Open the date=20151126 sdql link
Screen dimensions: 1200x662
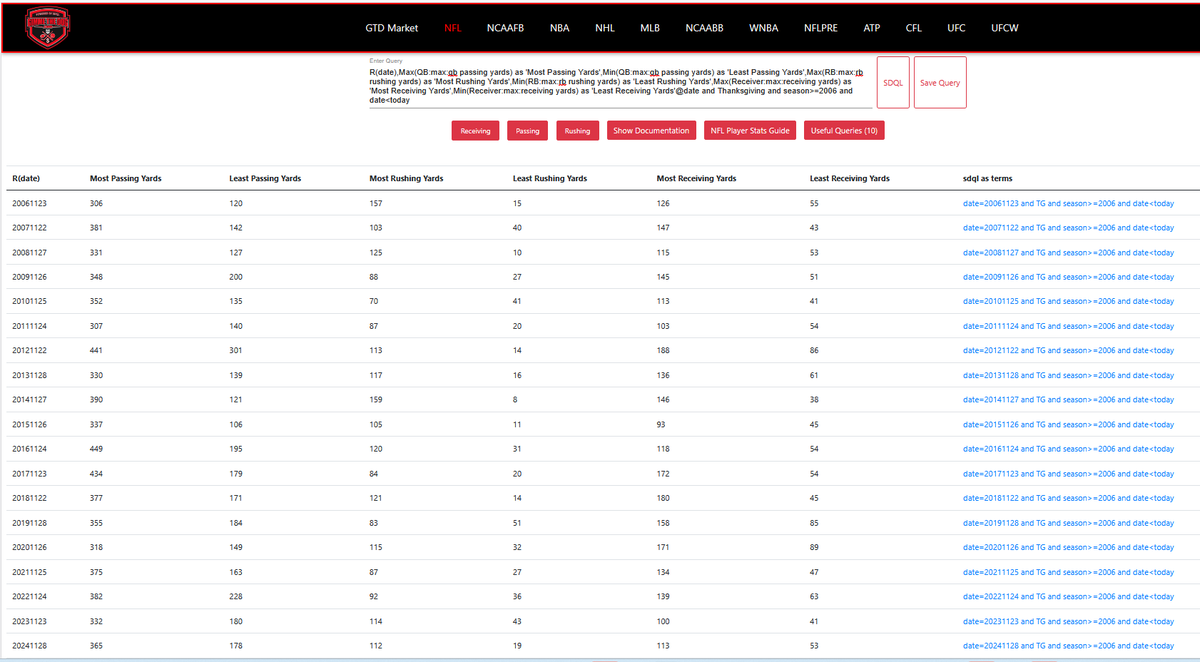point(1068,424)
